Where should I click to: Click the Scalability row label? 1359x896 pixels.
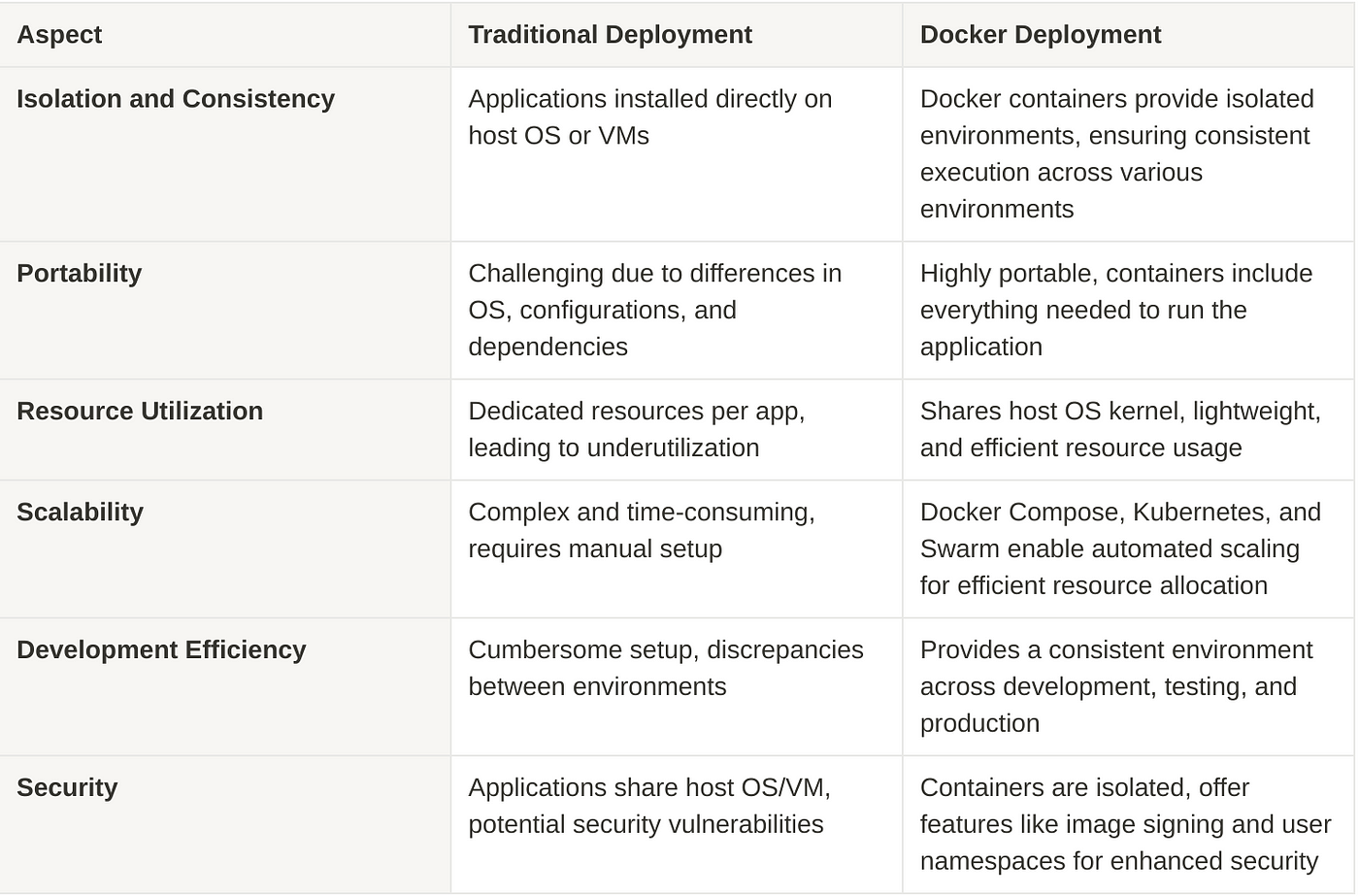(x=80, y=513)
